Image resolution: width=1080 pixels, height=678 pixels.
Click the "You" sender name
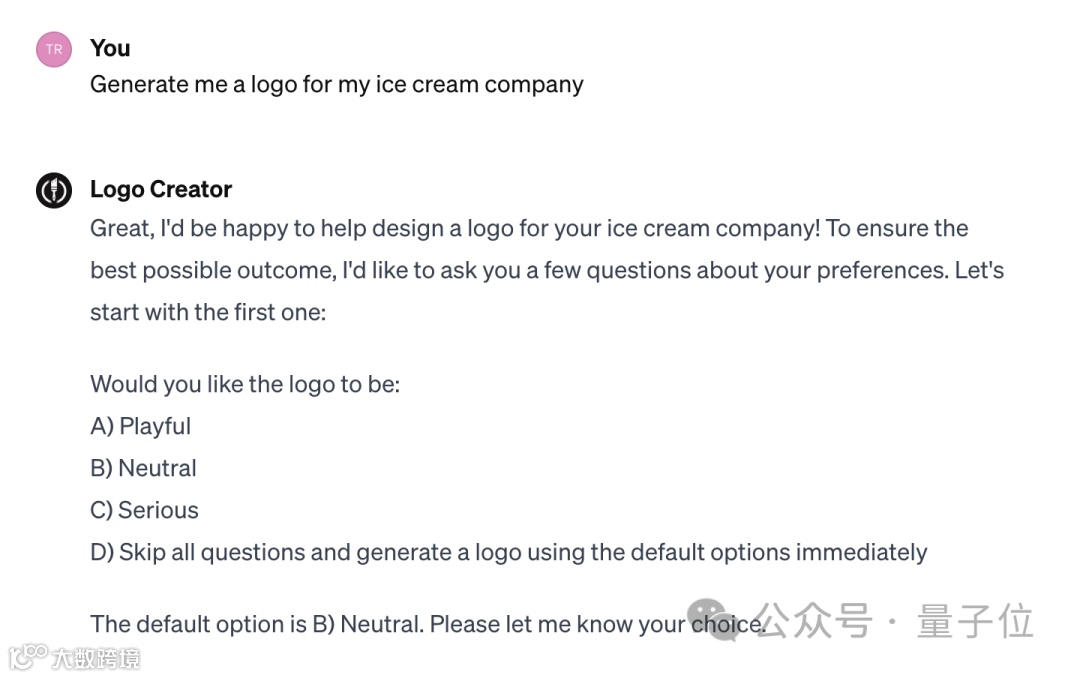(110, 48)
